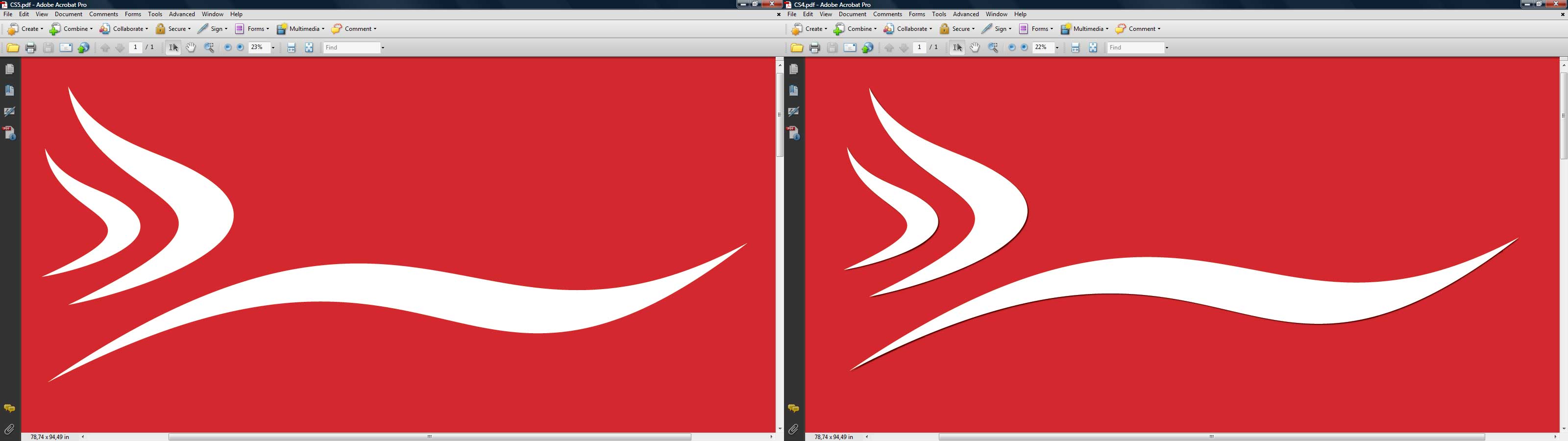Expand the Multimedia dropdown in CS4.pdf window
This screenshot has width=1568, height=441.
[1107, 28]
